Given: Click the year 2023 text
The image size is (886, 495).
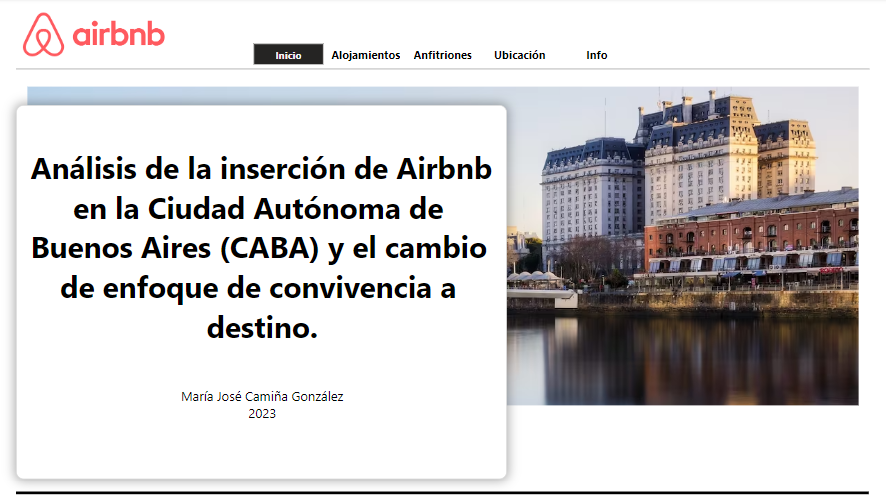Looking at the screenshot, I should (262, 414).
